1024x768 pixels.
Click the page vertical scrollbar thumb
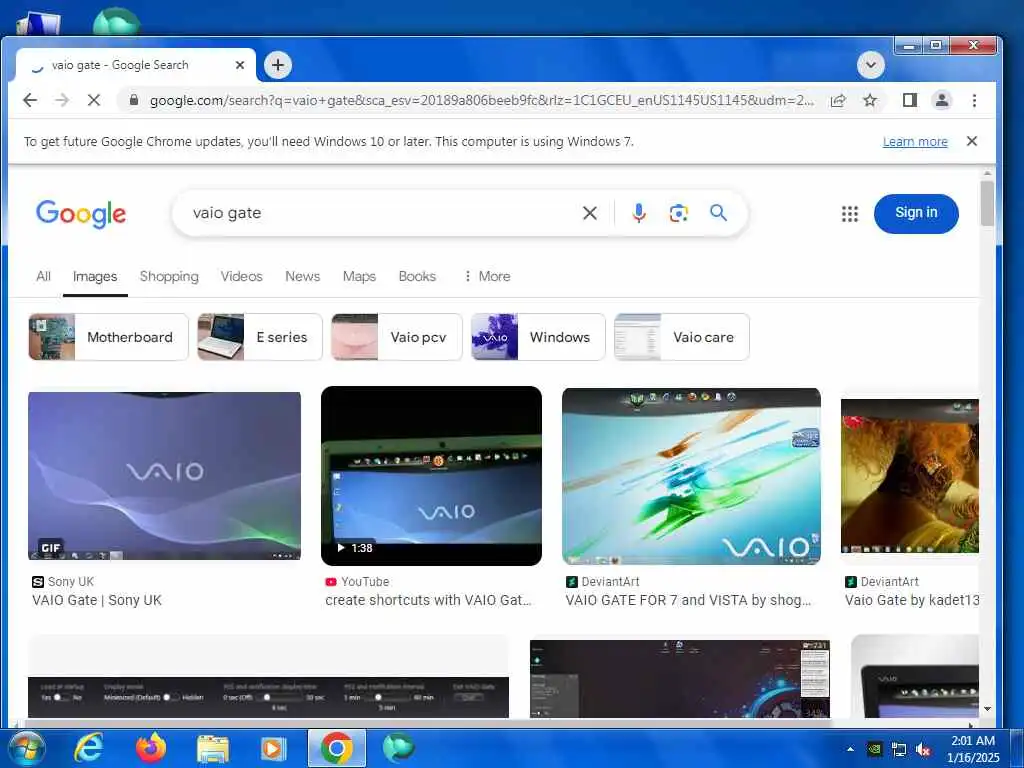click(x=987, y=203)
